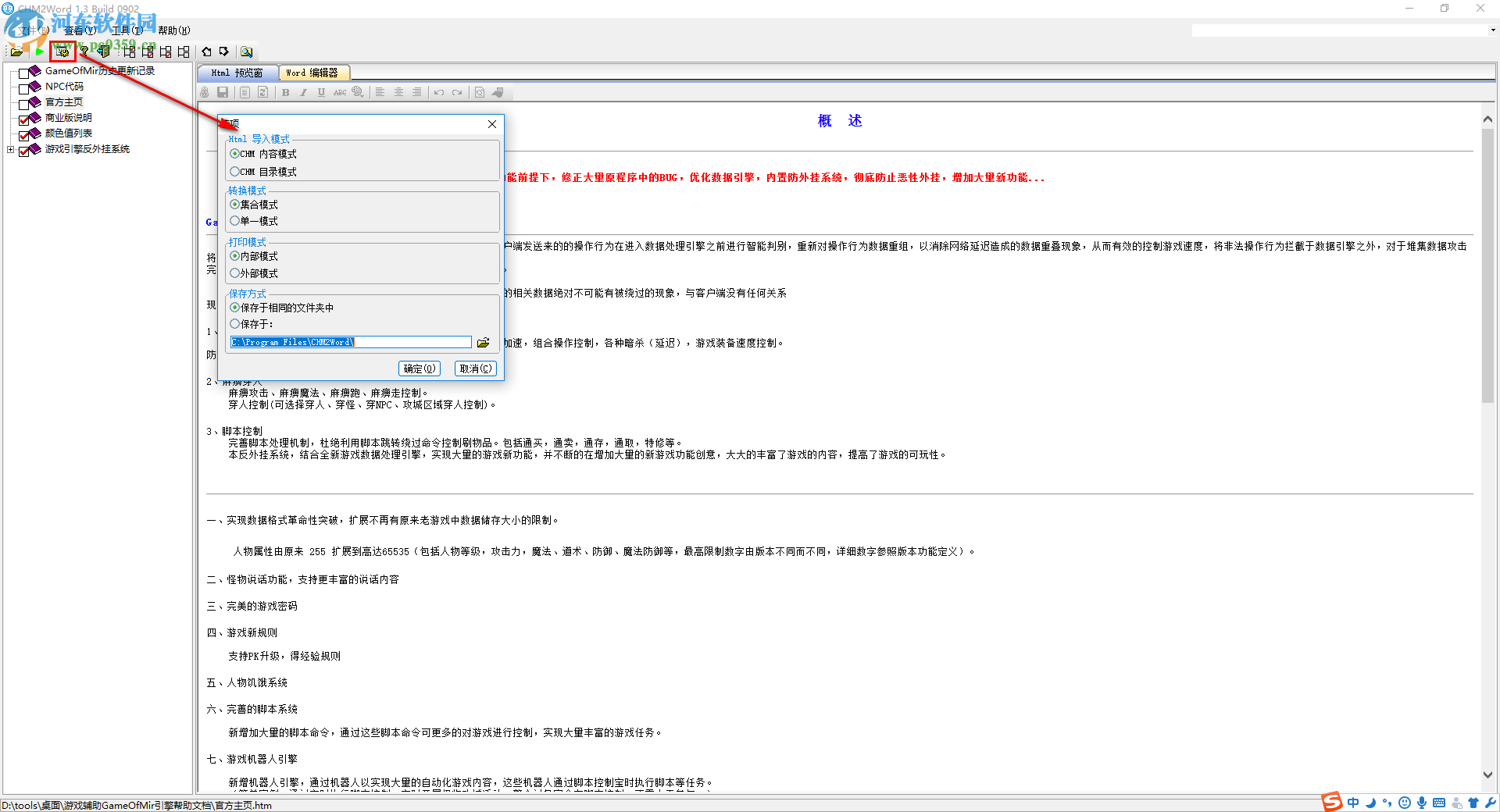Screen dimensions: 1500x812
Task: Click the ABC spell check icon
Action: 340,92
